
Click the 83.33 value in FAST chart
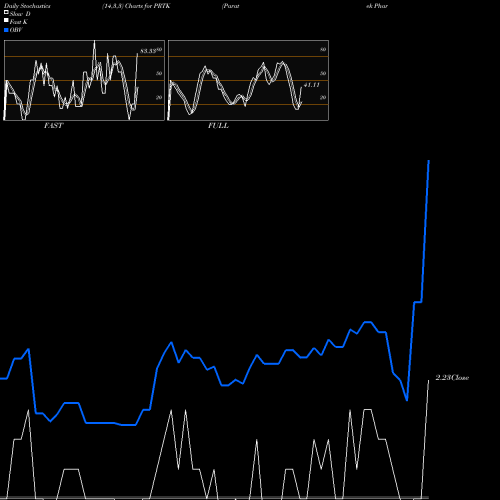148,51
